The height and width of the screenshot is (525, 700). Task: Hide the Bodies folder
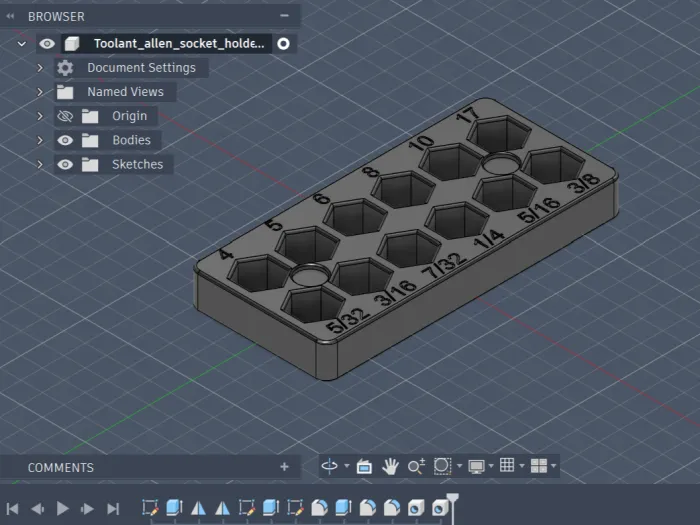click(65, 140)
